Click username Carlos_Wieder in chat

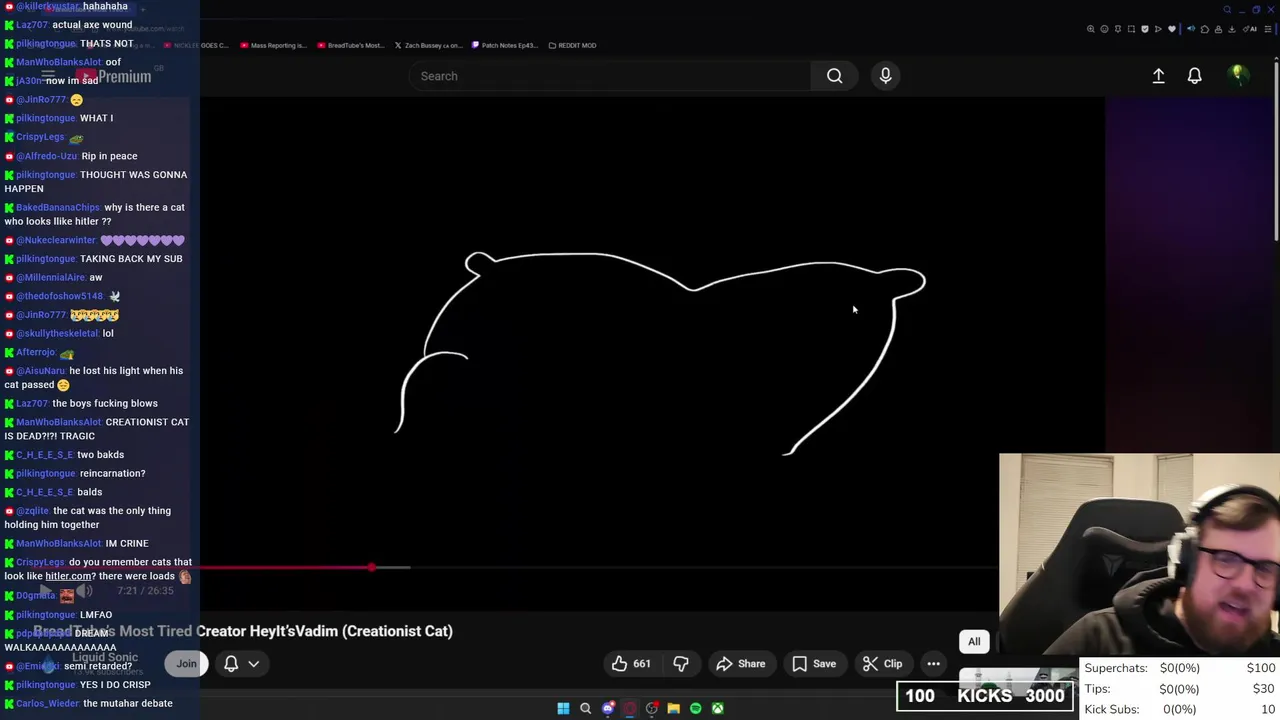pos(48,704)
